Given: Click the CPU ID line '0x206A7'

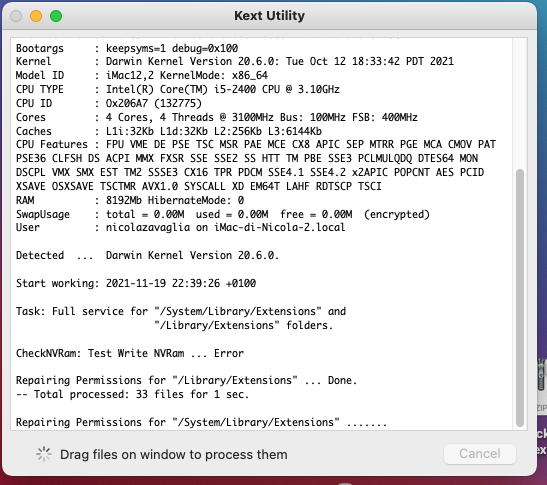Looking at the screenshot, I should (x=109, y=103).
